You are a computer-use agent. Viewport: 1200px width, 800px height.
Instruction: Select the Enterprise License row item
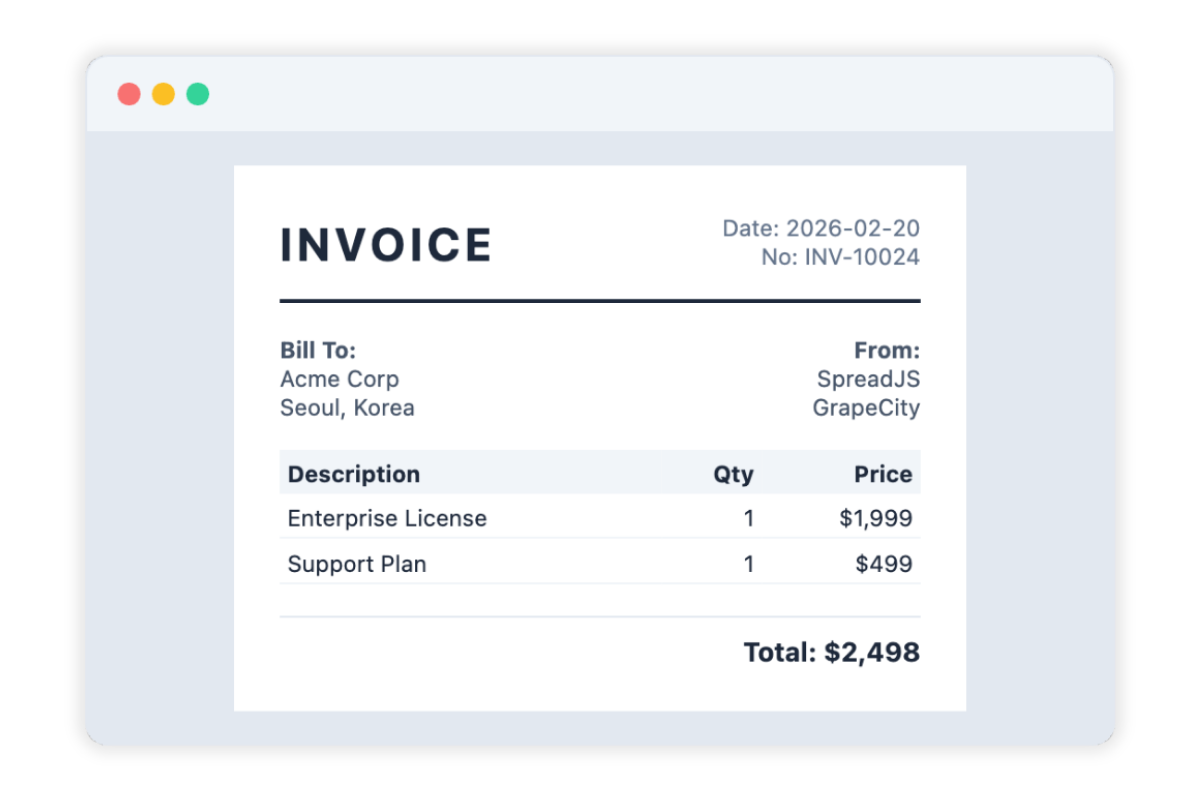click(x=387, y=518)
